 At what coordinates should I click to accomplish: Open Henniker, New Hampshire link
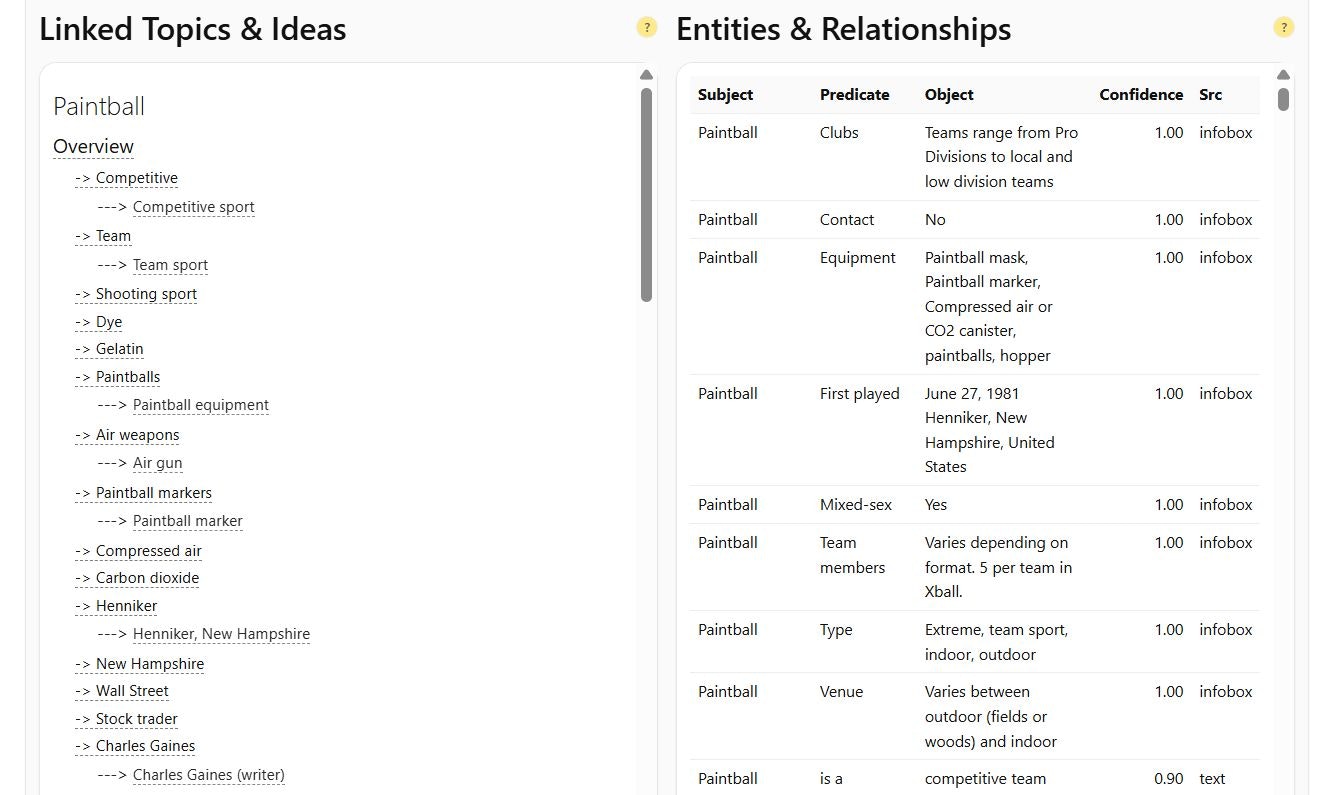point(221,634)
